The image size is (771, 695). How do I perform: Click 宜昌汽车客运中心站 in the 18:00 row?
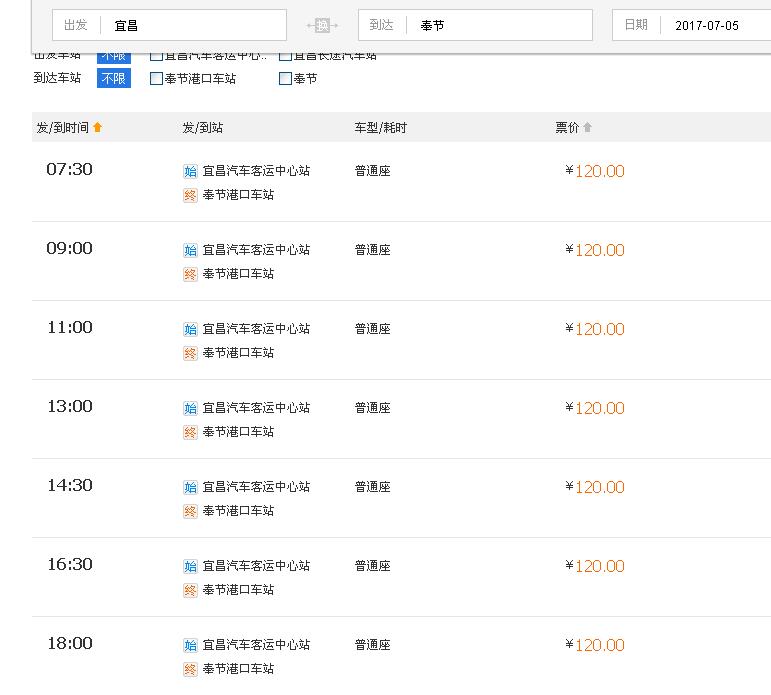point(256,645)
